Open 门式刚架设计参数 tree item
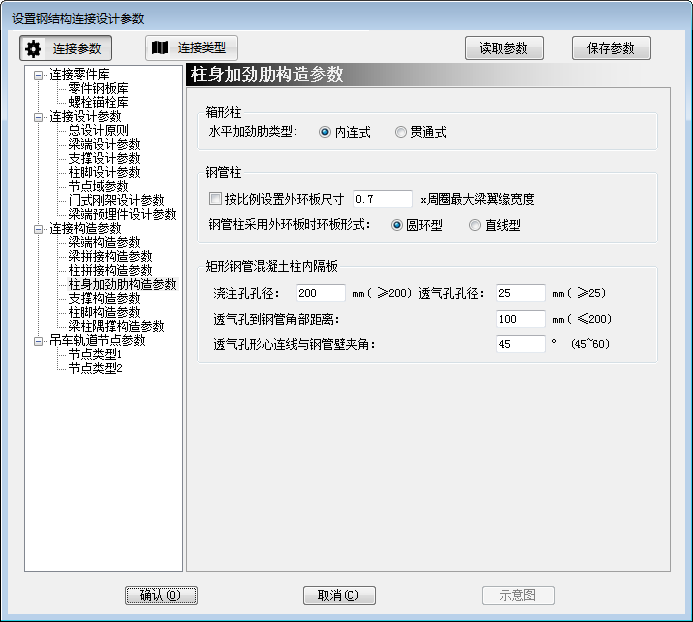Image resolution: width=693 pixels, height=622 pixels. tap(117, 200)
